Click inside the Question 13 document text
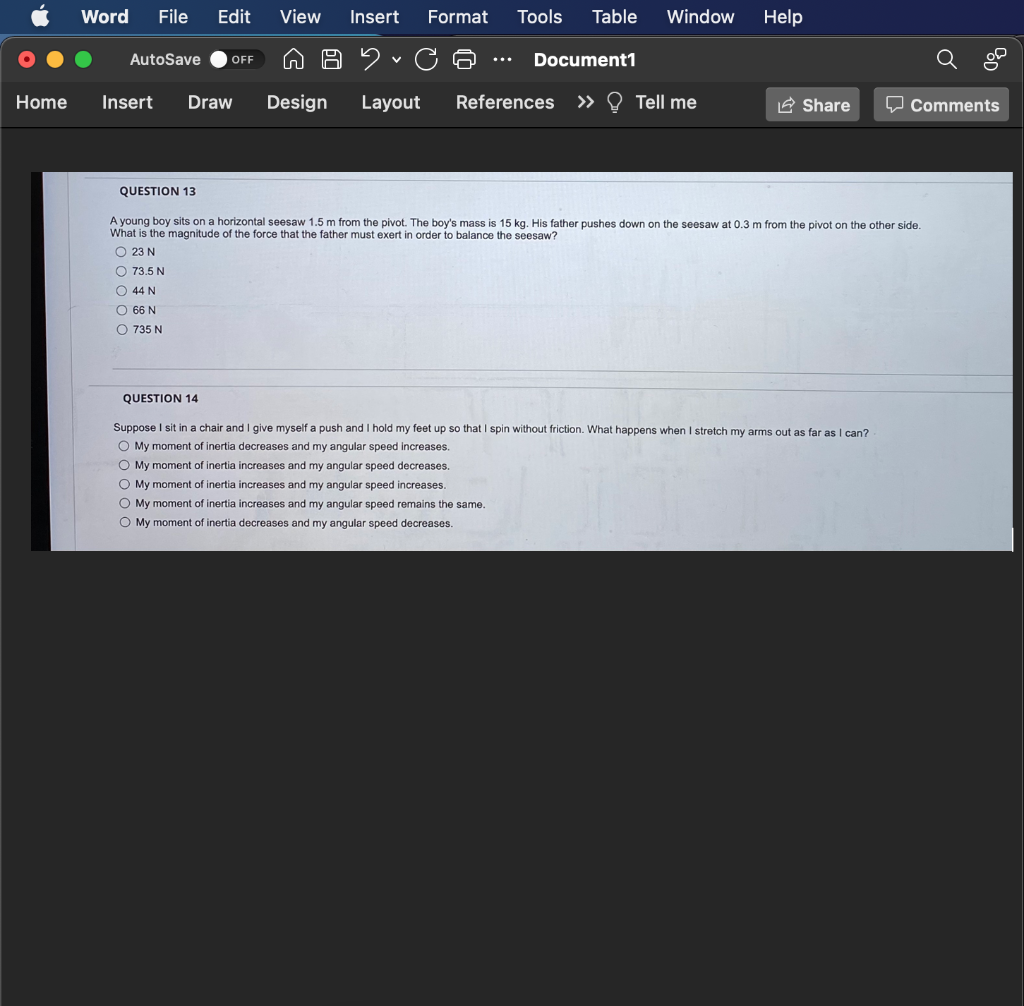The width and height of the screenshot is (1024, 1006). [400, 225]
